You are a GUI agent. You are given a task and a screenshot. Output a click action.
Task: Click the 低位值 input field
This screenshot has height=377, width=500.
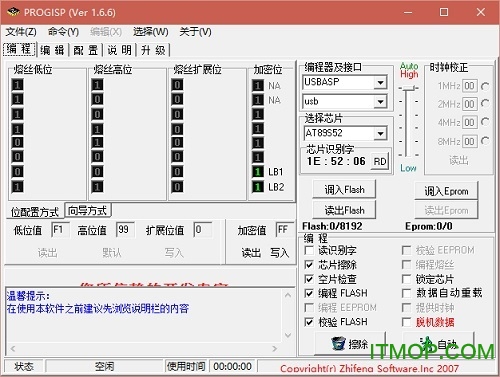[x=60, y=230]
